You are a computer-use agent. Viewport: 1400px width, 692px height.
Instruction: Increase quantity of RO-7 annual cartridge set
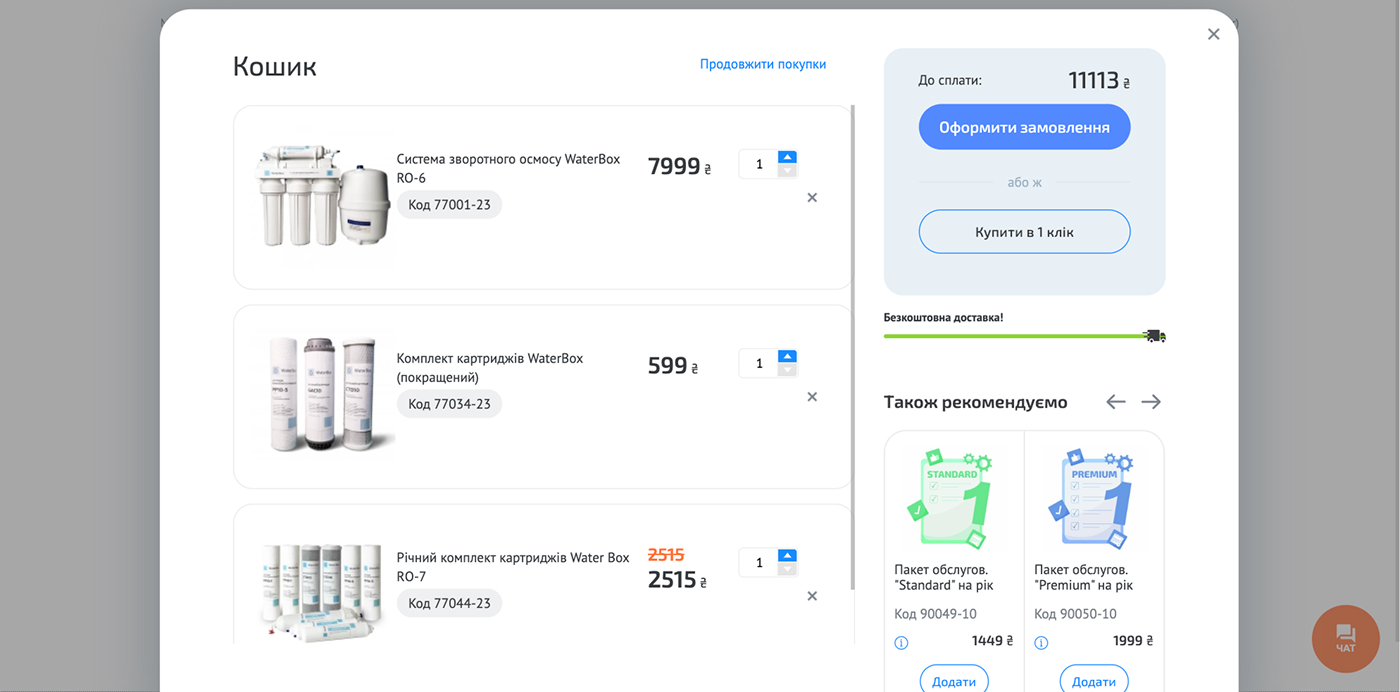coord(787,555)
